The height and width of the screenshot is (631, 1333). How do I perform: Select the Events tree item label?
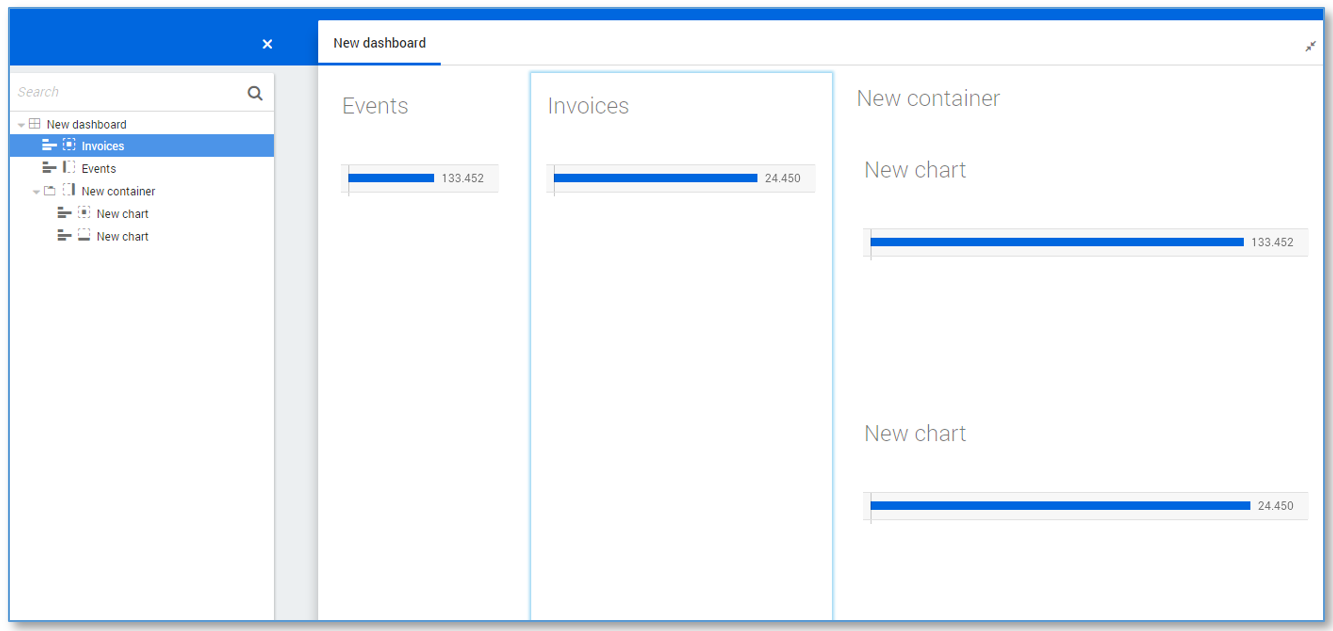click(x=99, y=169)
